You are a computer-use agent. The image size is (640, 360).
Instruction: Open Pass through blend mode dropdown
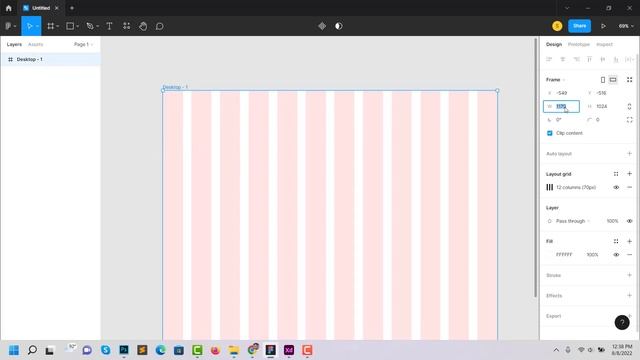pos(573,221)
